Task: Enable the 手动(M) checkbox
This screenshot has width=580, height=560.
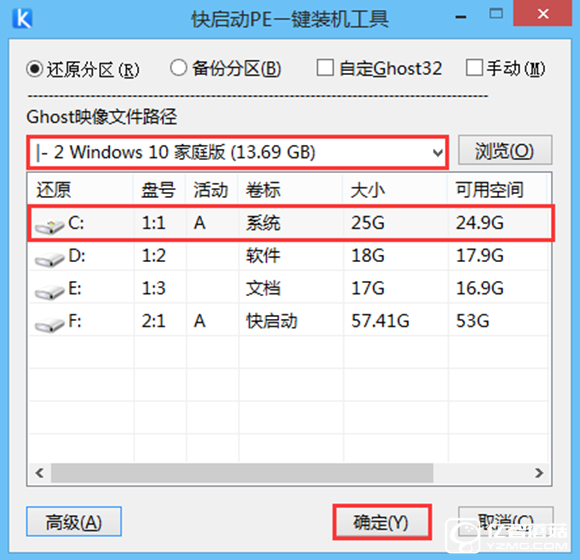Action: click(474, 67)
